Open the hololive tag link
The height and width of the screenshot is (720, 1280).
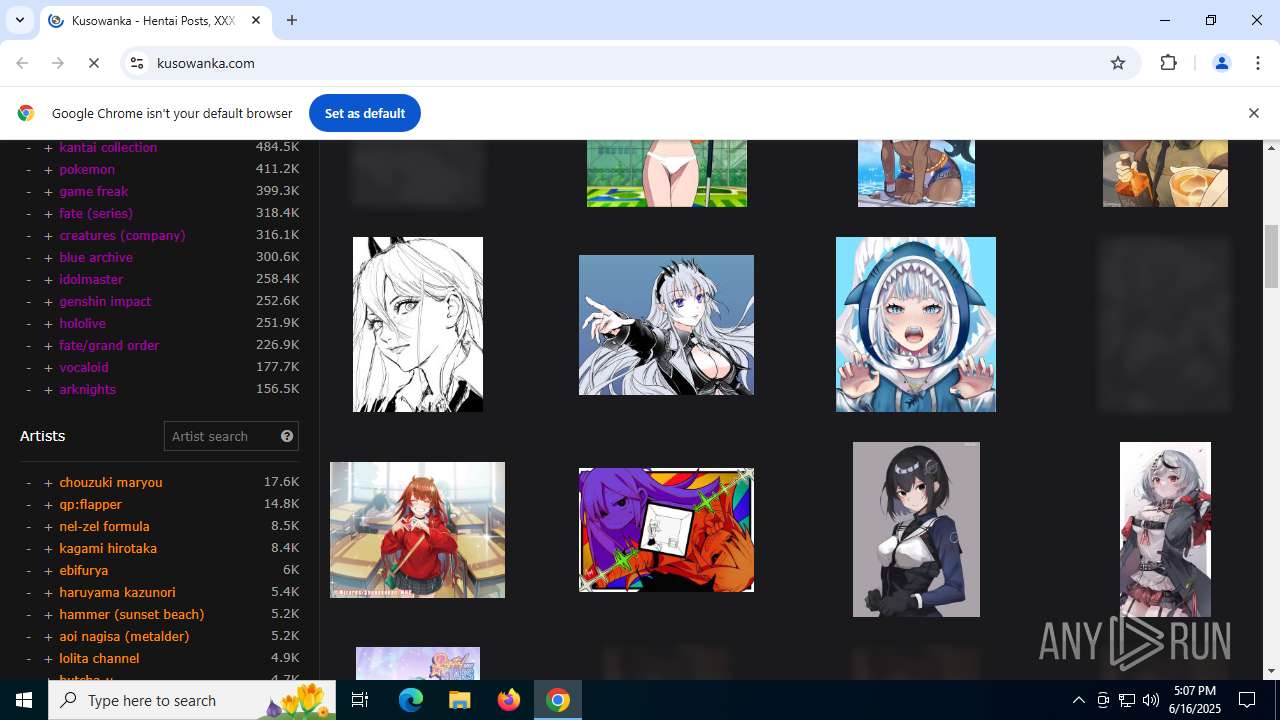(x=82, y=323)
